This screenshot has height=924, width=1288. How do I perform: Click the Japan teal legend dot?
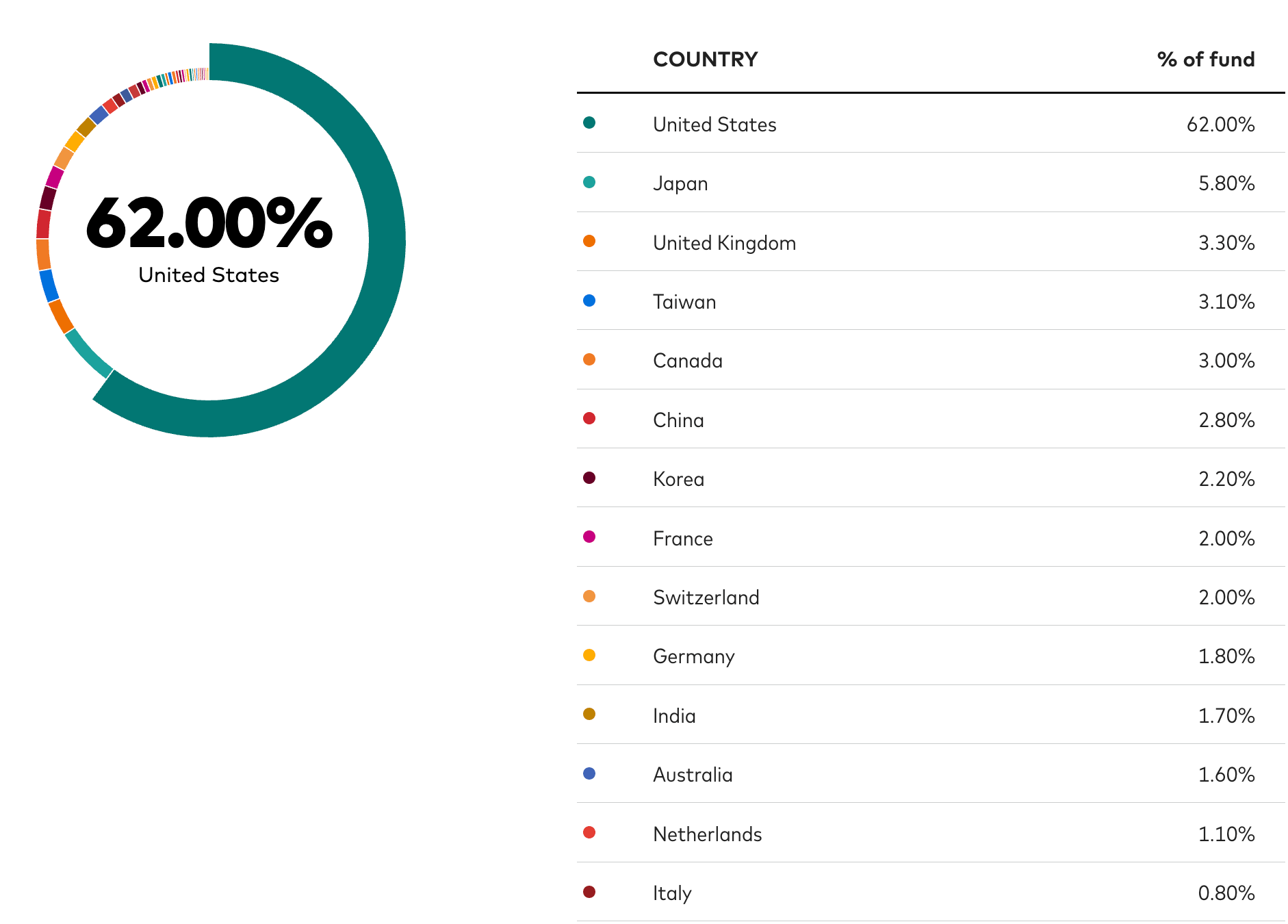589,182
